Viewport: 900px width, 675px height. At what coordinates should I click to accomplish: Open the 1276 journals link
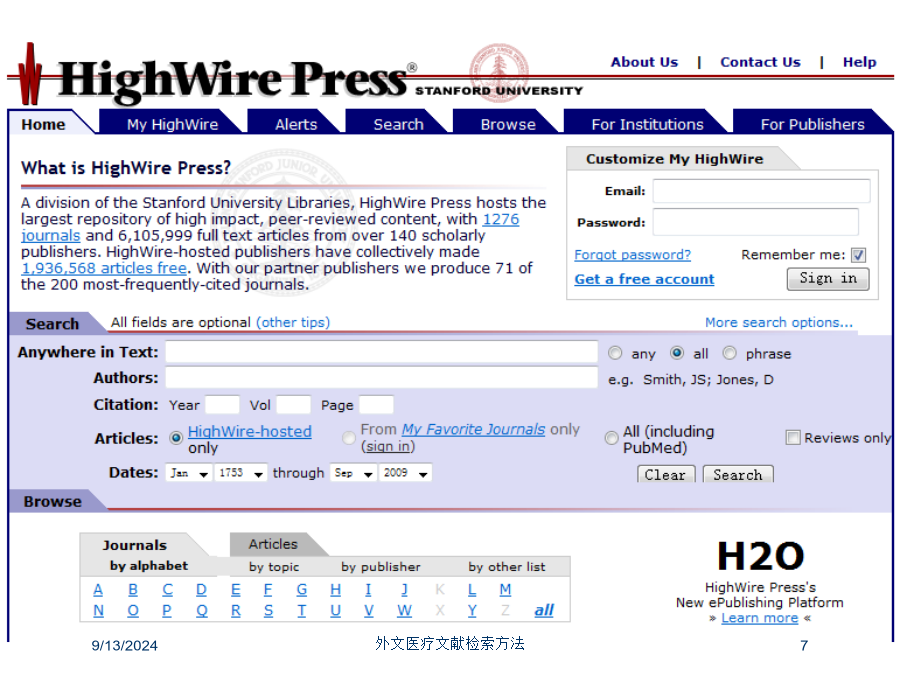pos(501,219)
